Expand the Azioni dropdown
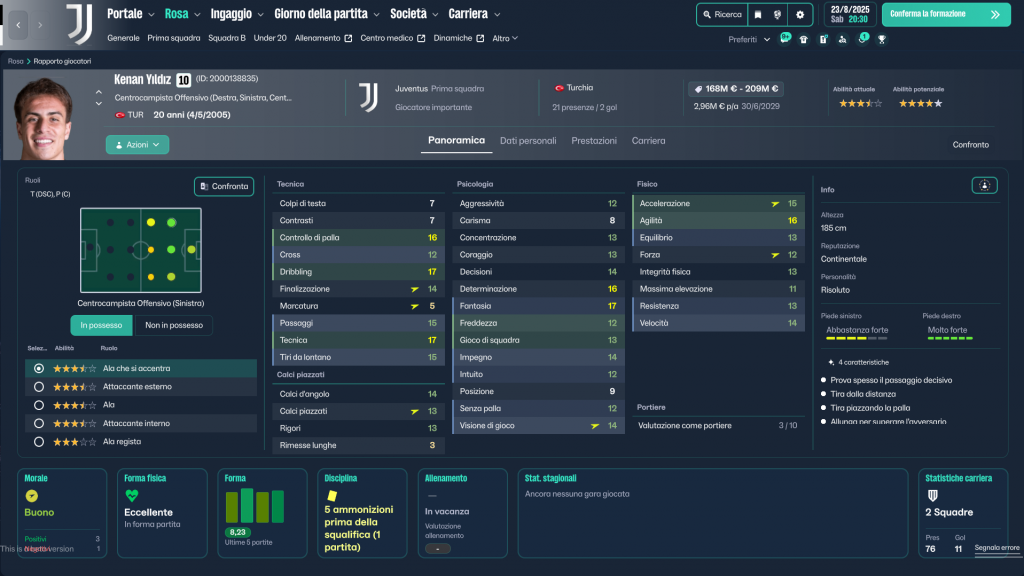The image size is (1024, 576). [137, 145]
